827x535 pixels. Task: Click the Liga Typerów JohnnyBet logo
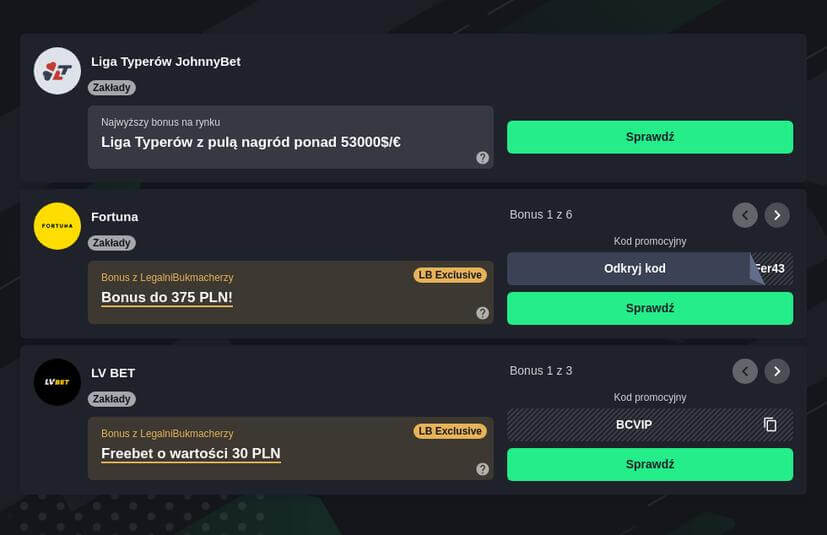tap(57, 71)
